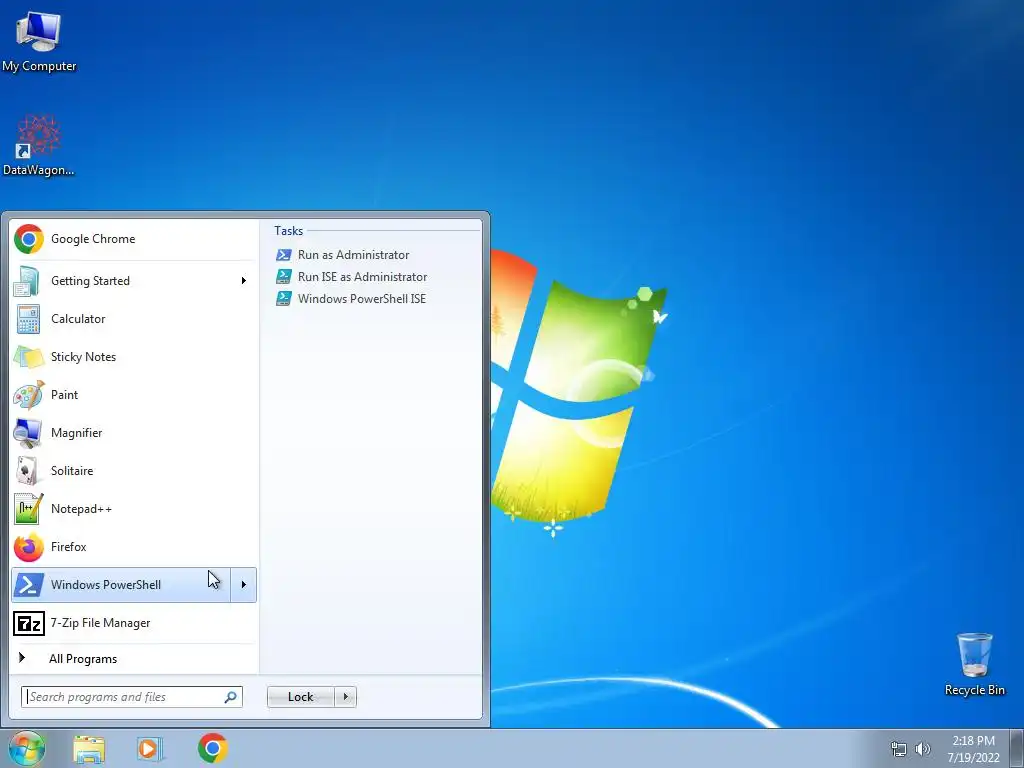Open the shutdown options arrow next to Lock
Viewport: 1024px width, 768px height.
[x=345, y=697]
